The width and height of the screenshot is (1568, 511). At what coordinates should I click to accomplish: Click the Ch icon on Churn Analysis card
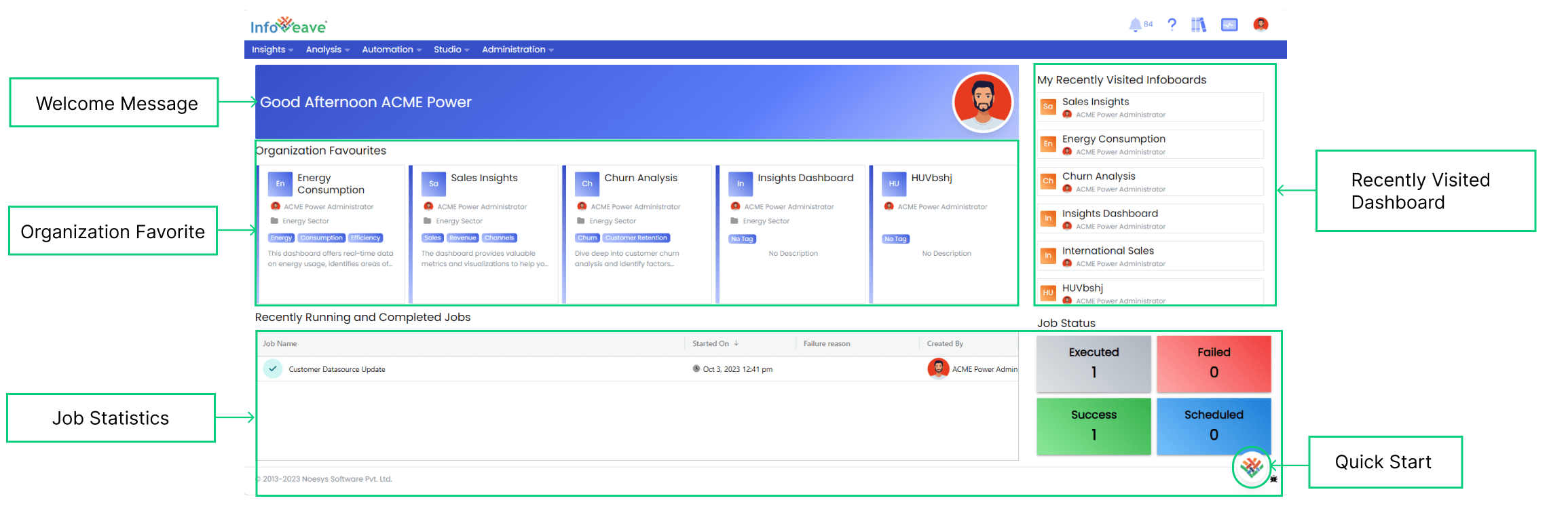587,184
